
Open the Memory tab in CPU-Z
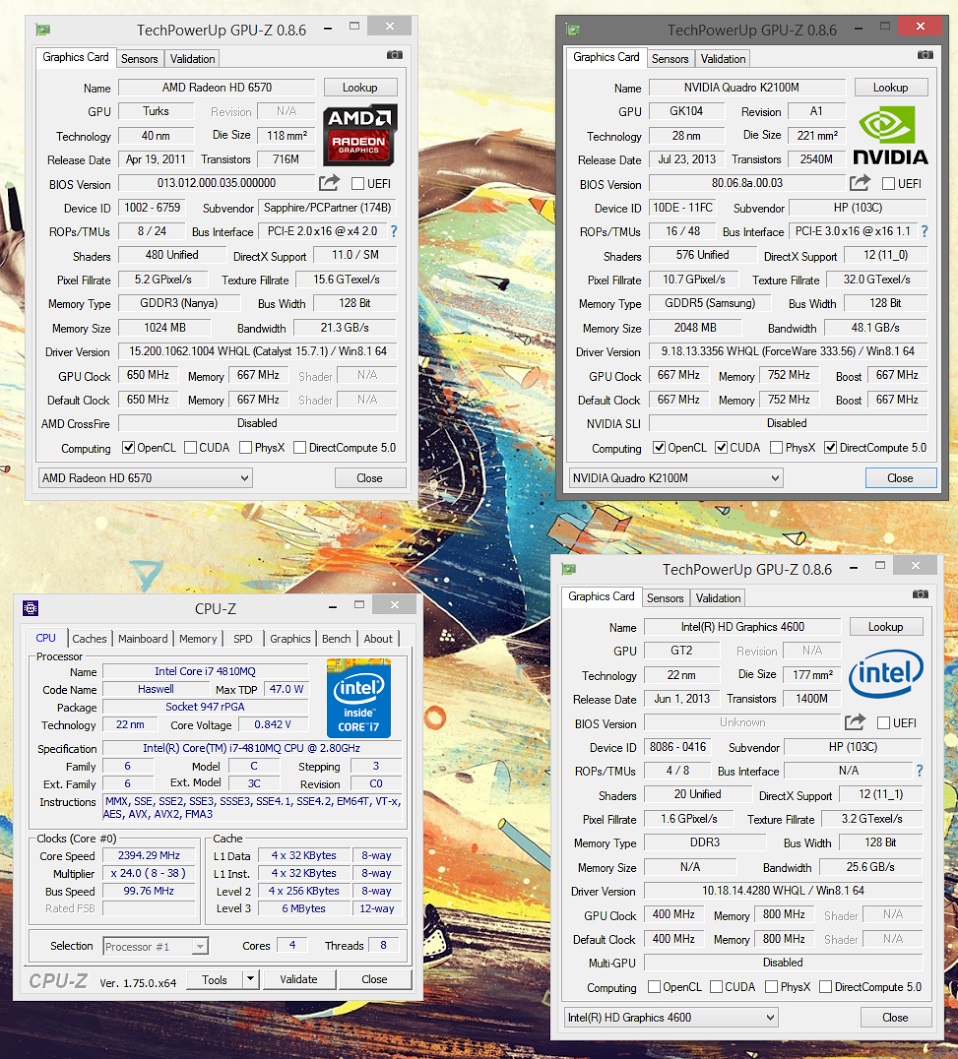[198, 639]
